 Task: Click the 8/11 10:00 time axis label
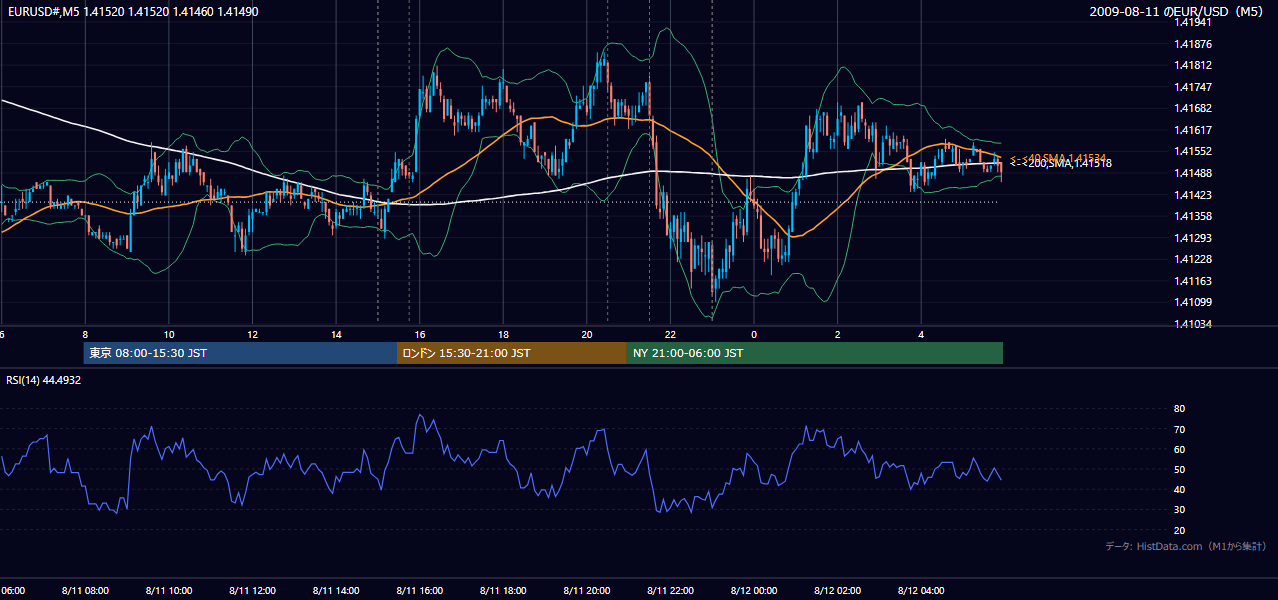(168, 591)
